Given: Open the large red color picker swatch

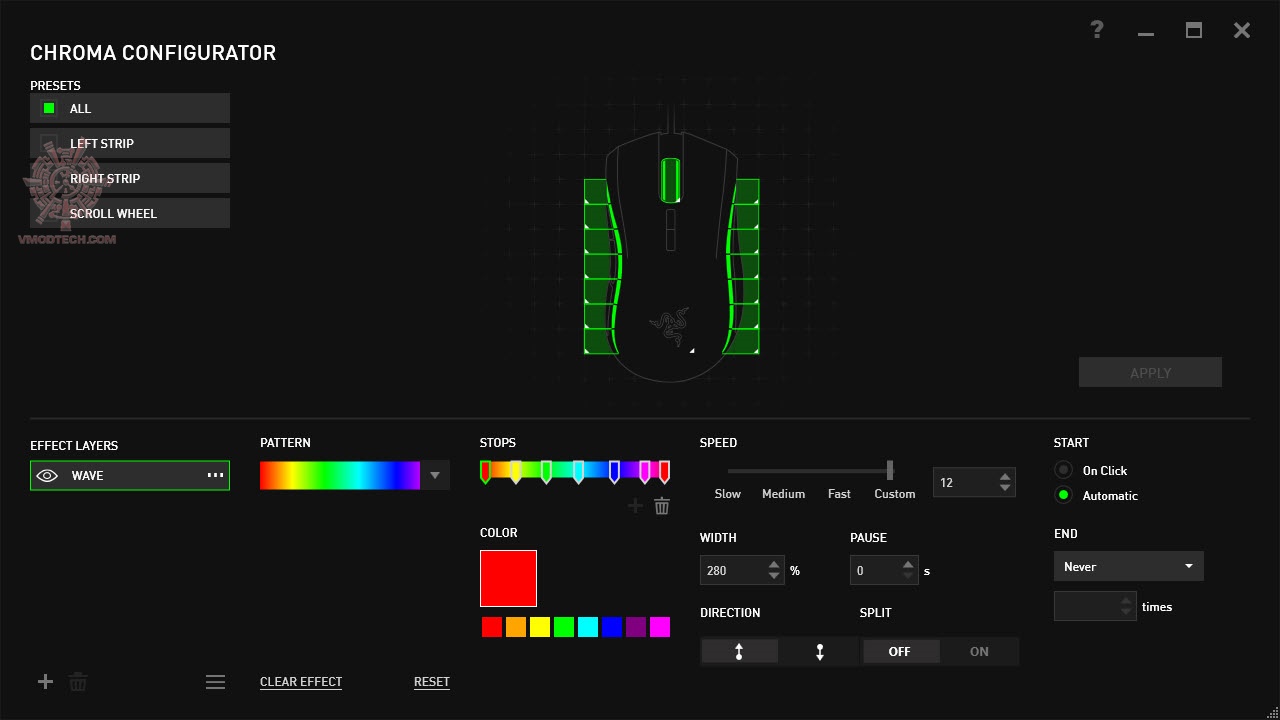Looking at the screenshot, I should pyautogui.click(x=508, y=578).
